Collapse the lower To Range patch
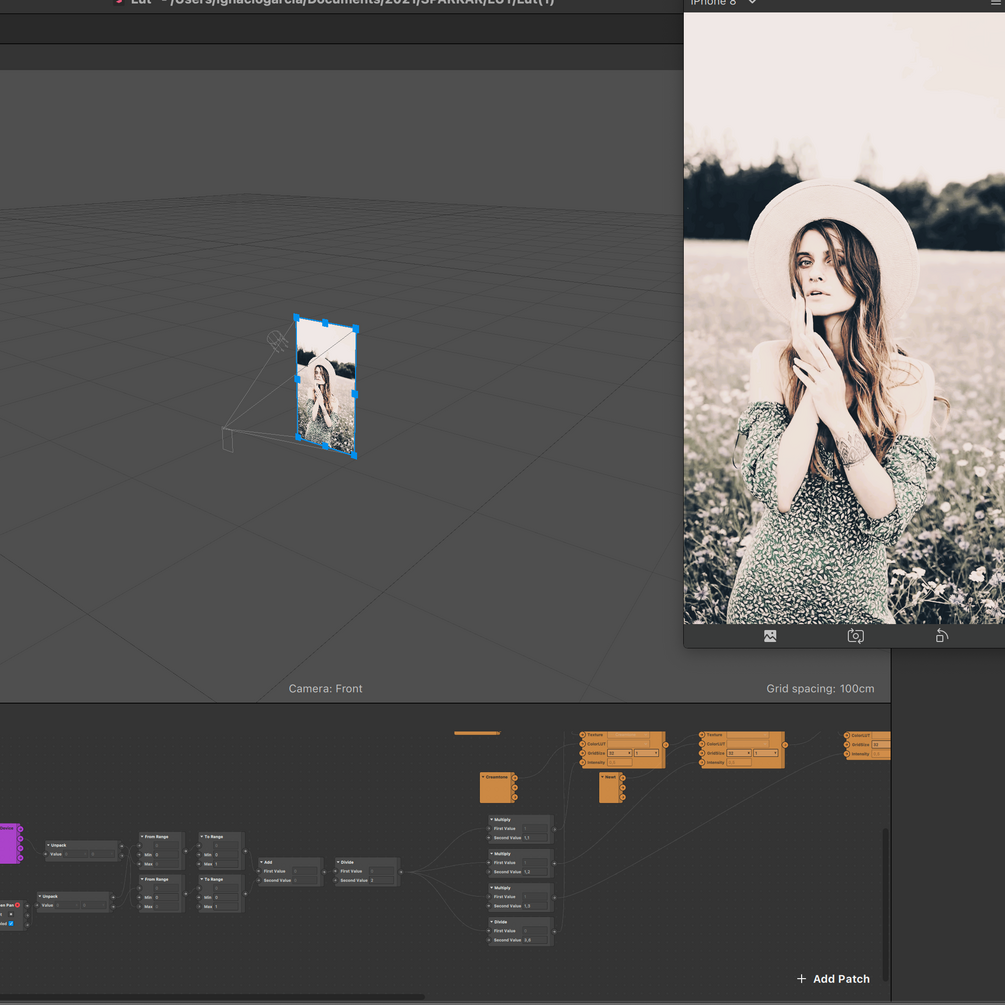Viewport: 1005px width, 1005px height. coord(201,879)
